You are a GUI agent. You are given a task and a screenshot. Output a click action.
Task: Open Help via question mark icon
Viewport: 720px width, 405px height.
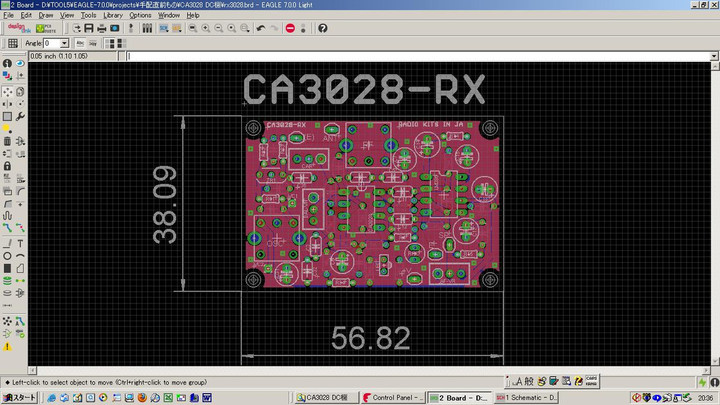point(323,28)
